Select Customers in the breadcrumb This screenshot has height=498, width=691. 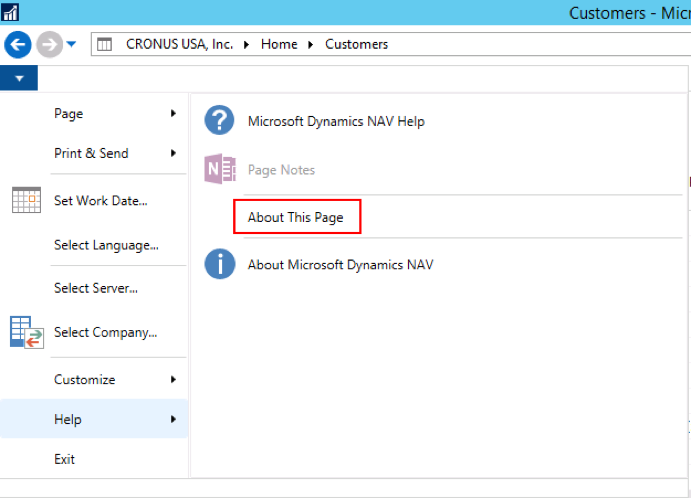coord(357,44)
